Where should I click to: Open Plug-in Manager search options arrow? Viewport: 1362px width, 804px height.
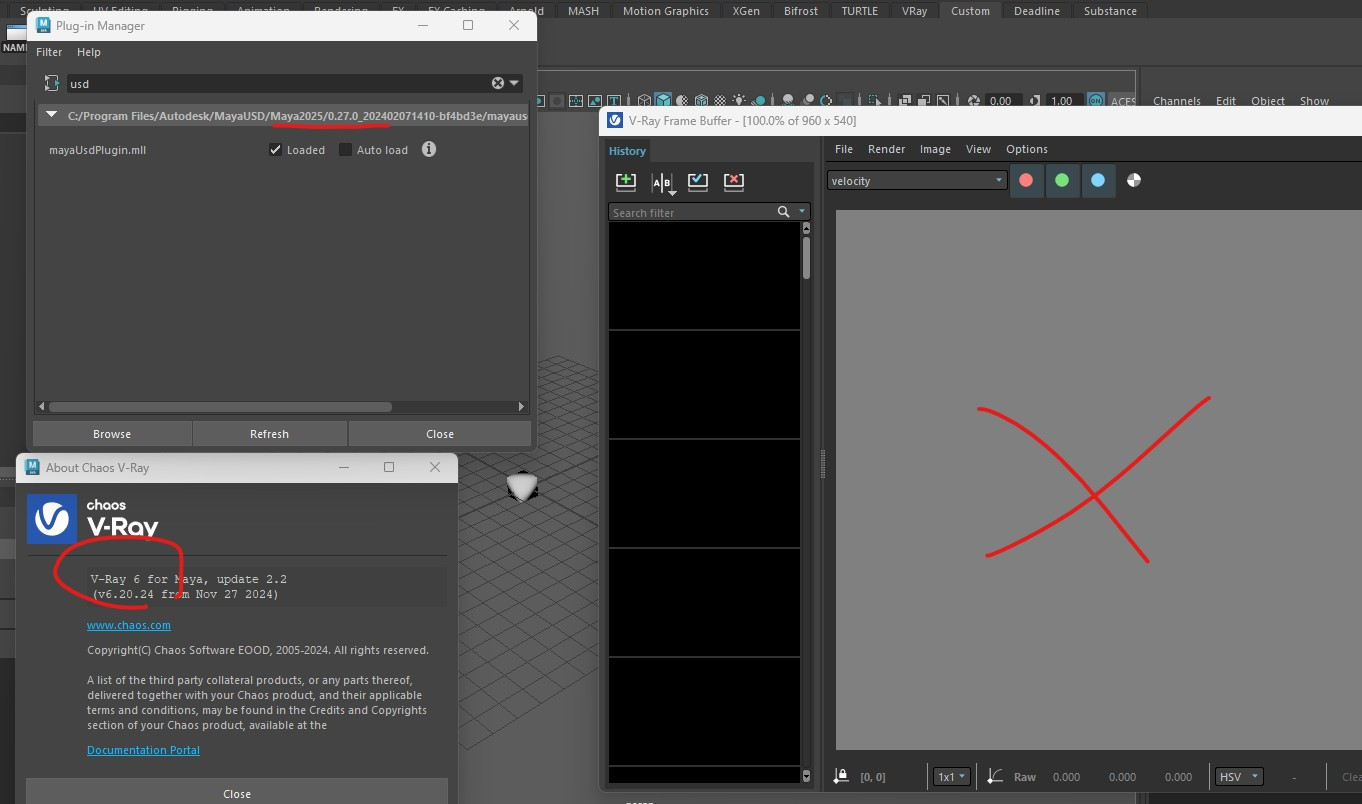[x=514, y=83]
